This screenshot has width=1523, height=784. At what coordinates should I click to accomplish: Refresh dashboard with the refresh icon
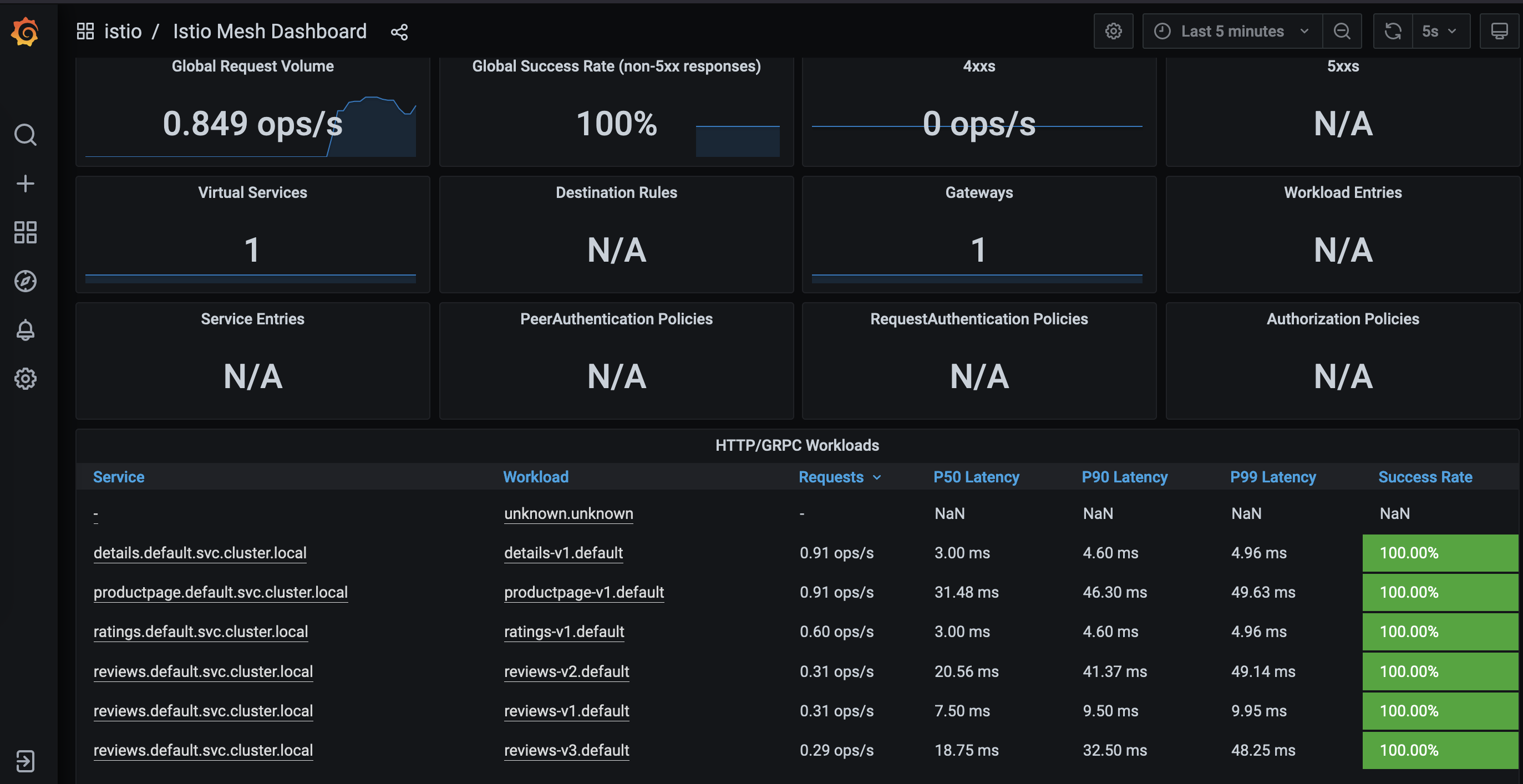[1392, 32]
